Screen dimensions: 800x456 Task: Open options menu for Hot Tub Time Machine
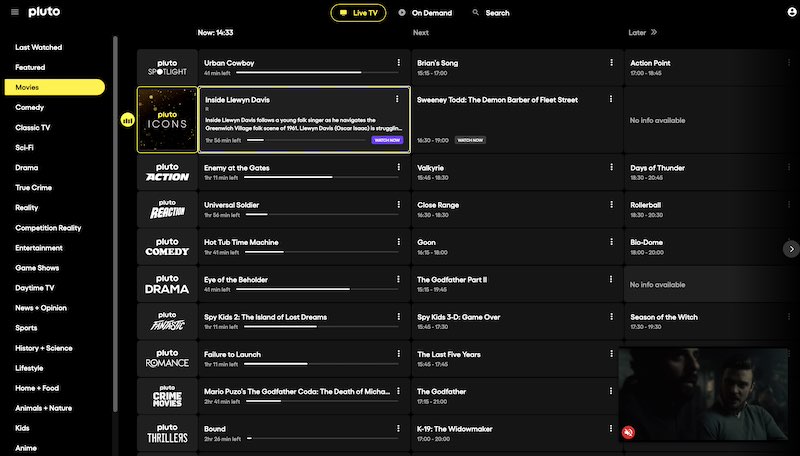(398, 241)
